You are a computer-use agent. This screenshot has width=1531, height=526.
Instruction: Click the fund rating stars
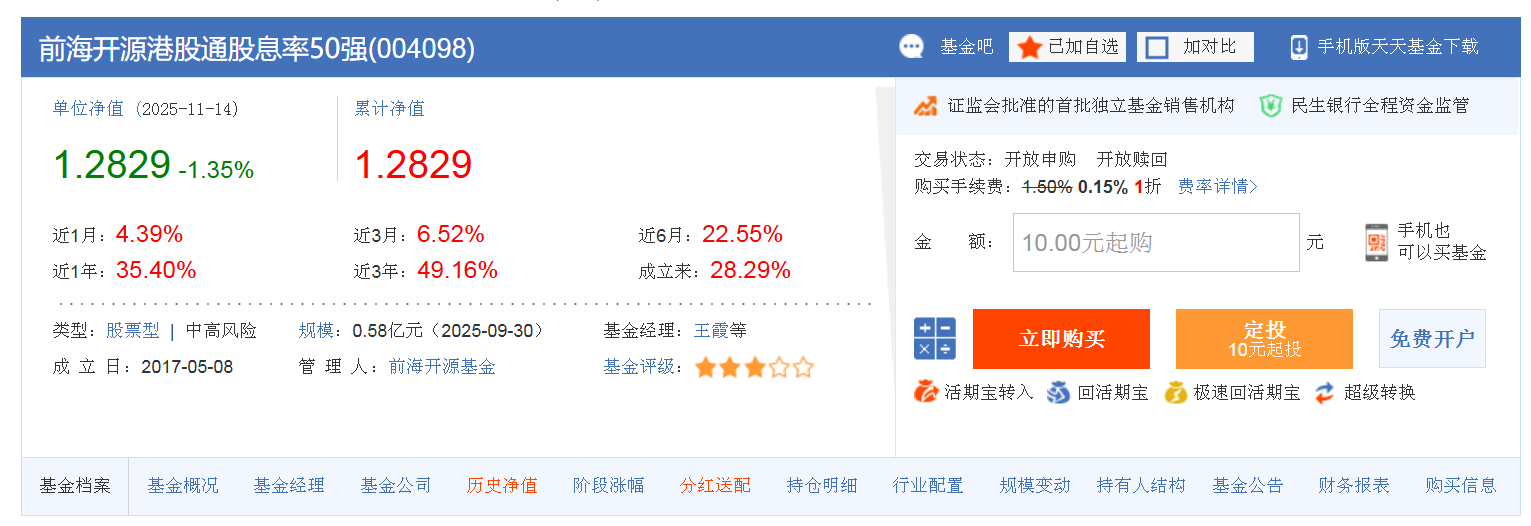(755, 367)
